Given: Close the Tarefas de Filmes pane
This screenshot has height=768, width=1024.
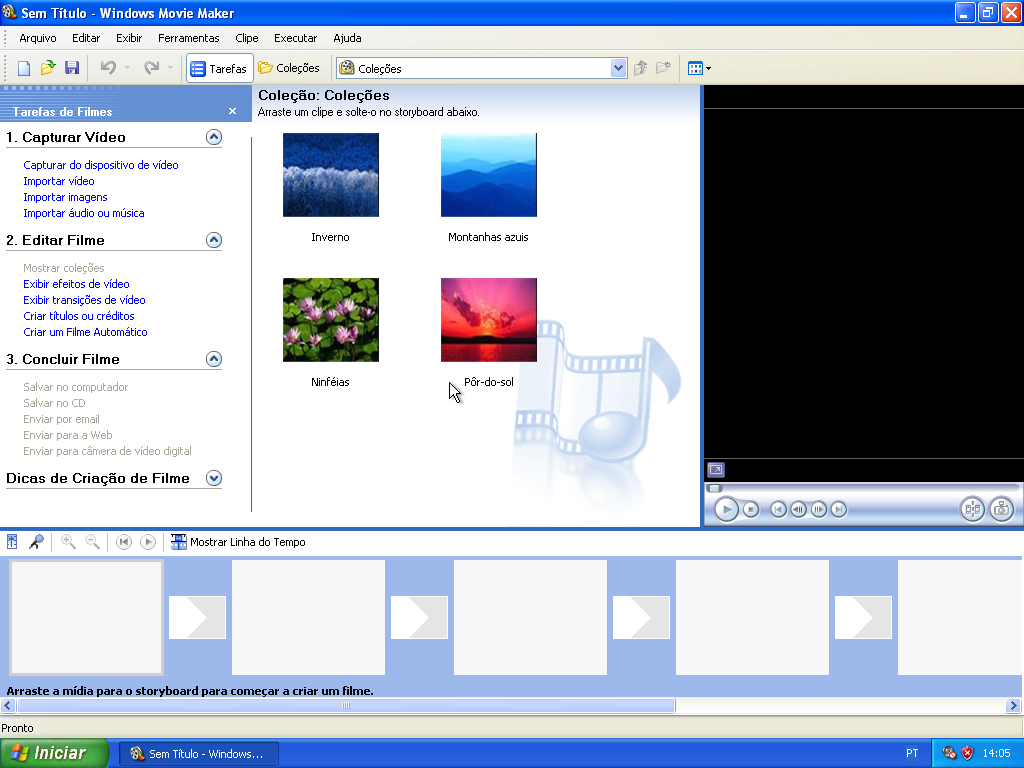Looking at the screenshot, I should point(232,112).
